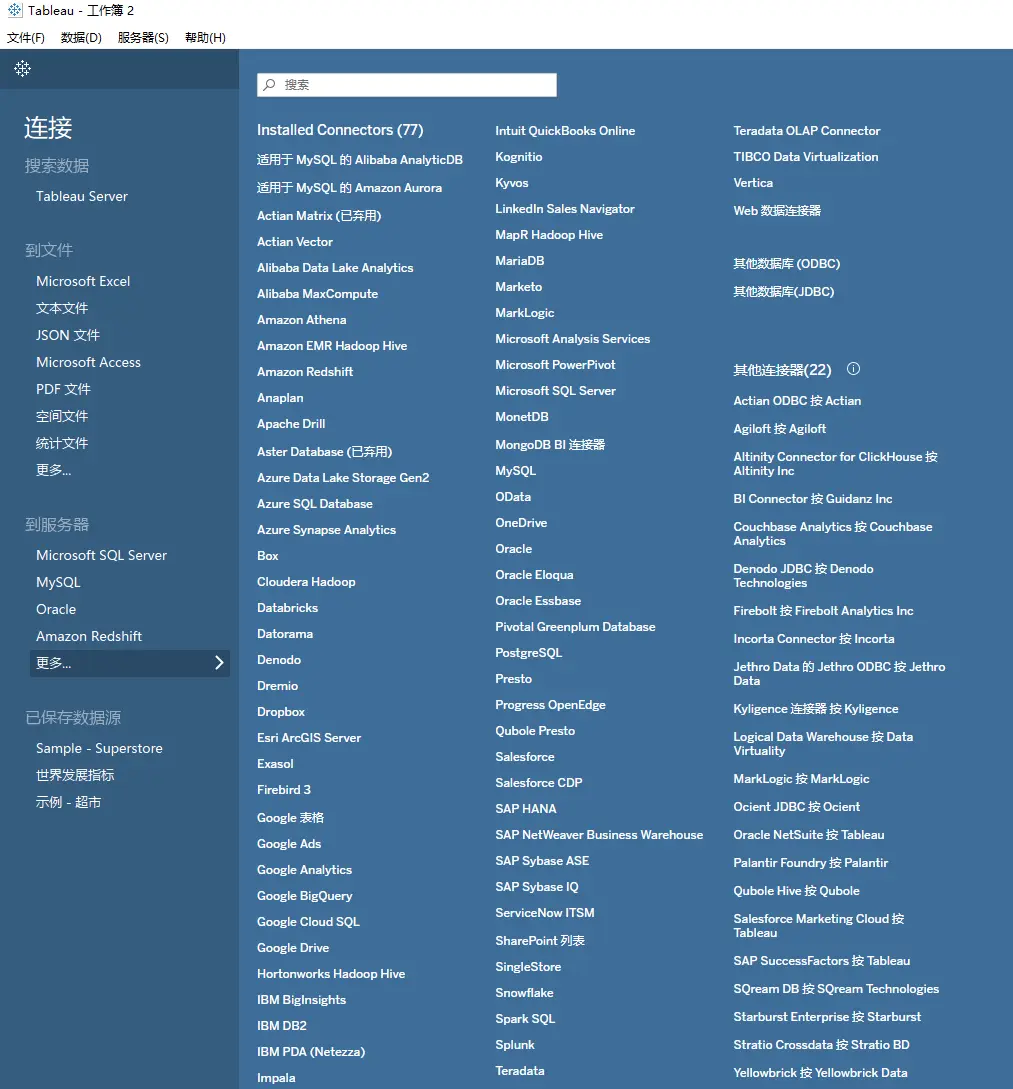Open the 帮助(H) menu
Viewport: 1013px width, 1089px height.
coord(206,38)
